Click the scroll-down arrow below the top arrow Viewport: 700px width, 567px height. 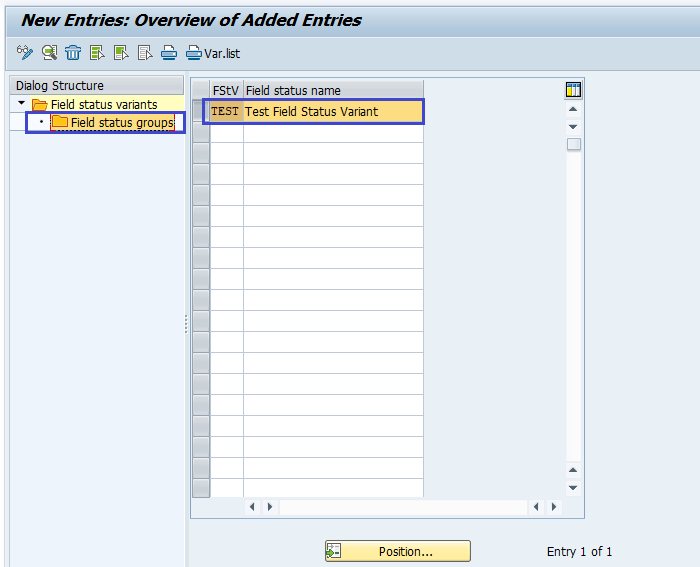pos(573,127)
